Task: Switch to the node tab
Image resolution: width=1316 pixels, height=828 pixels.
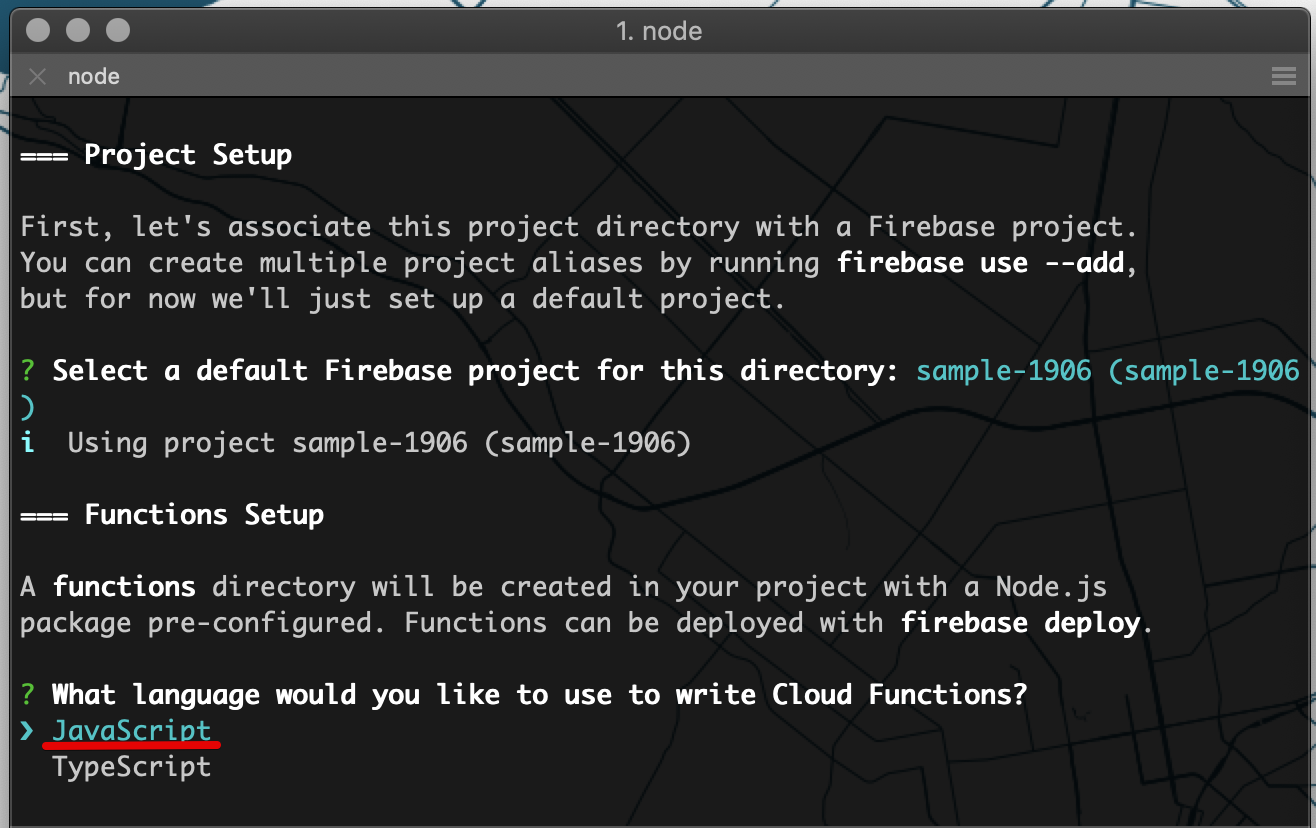Action: 94,77
